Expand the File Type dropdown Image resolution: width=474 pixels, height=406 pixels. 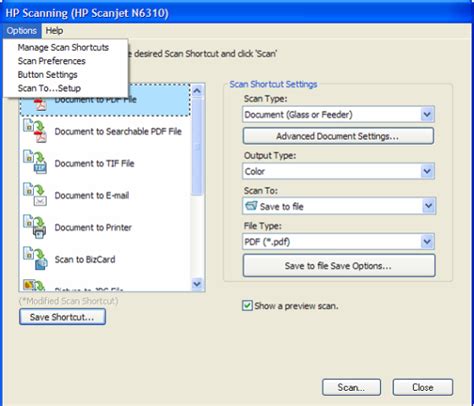click(427, 242)
